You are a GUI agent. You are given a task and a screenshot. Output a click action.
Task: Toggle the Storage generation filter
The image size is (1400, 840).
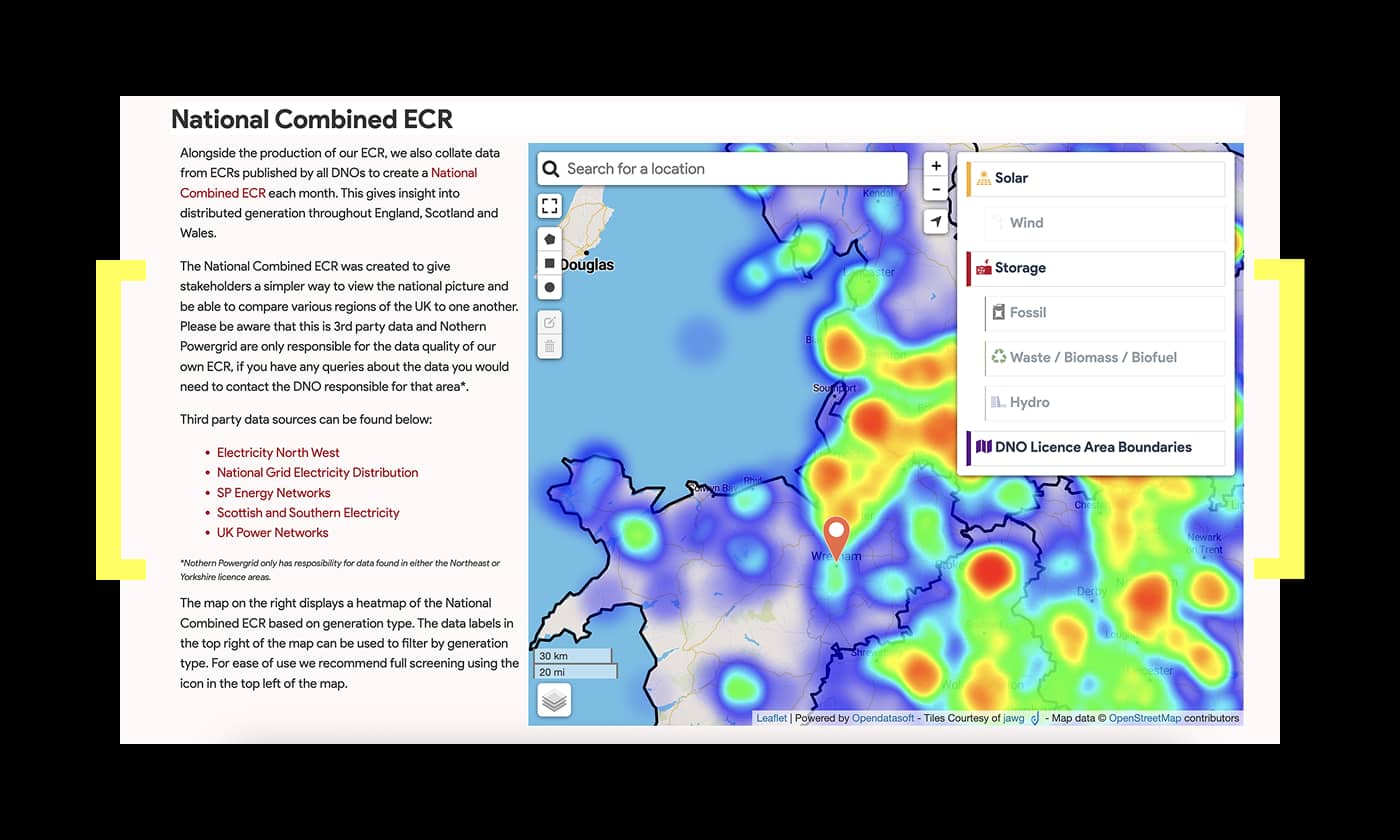(1096, 268)
